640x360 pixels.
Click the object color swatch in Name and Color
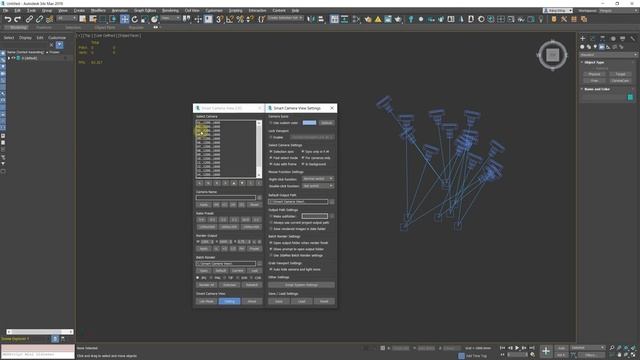[x=630, y=97]
